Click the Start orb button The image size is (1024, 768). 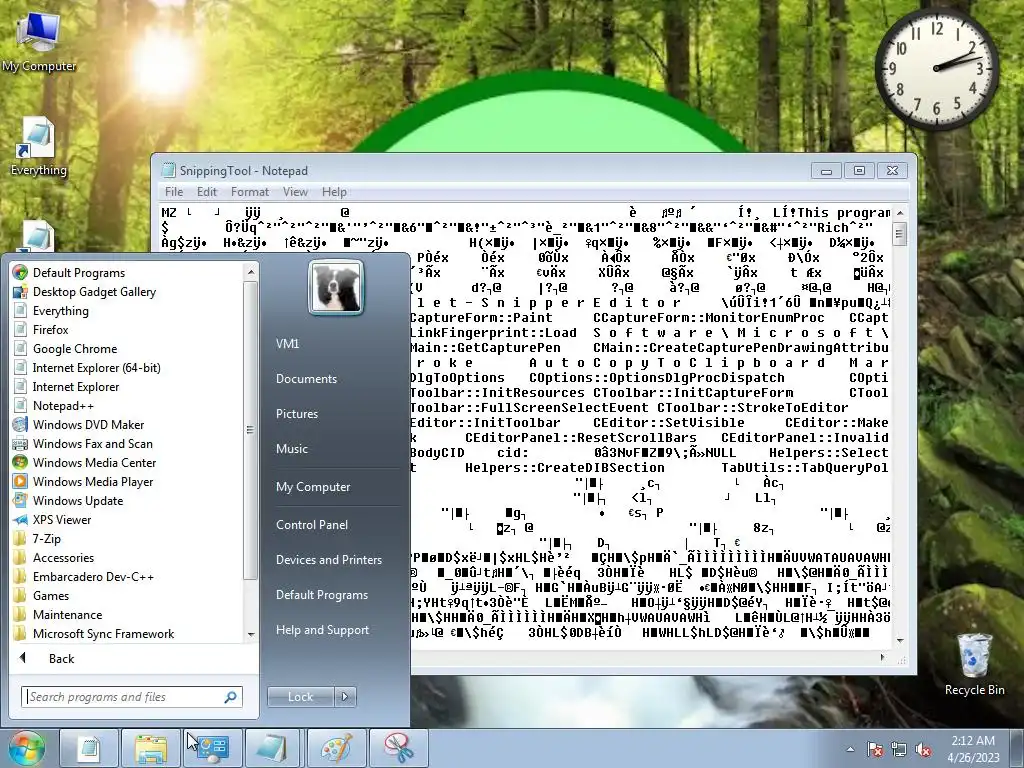(26, 748)
